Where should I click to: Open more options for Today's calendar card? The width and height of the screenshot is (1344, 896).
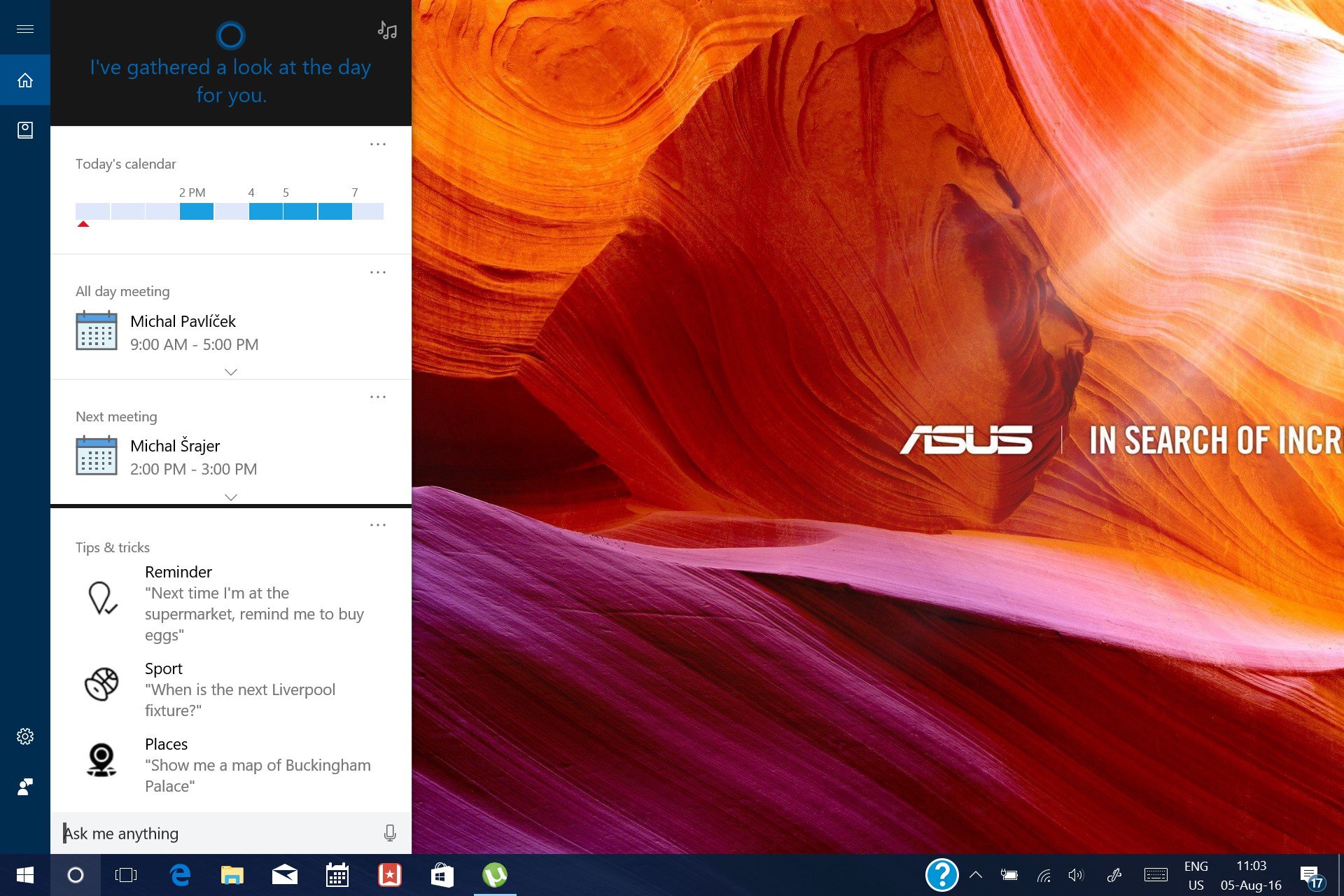(x=378, y=144)
